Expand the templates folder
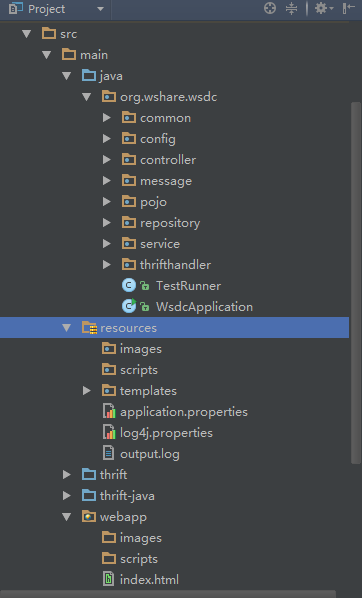Screen dimensions: 362x598 tap(87, 391)
